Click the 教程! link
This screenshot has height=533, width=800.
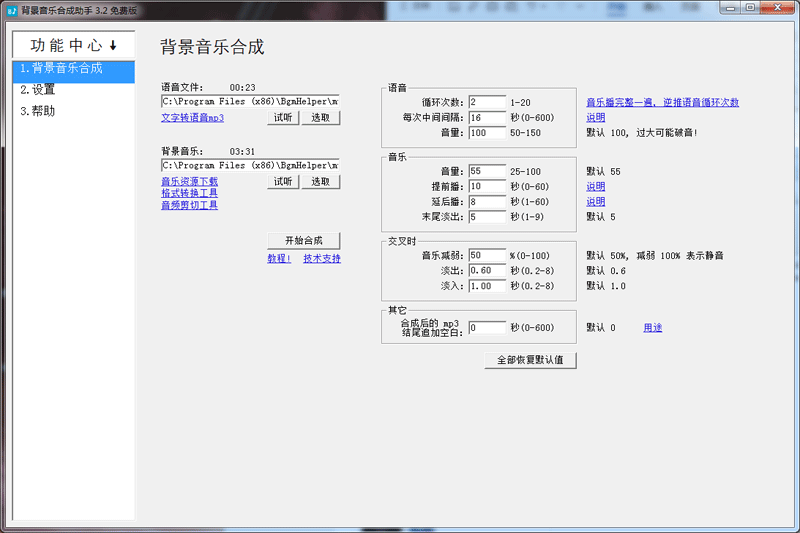coord(279,259)
